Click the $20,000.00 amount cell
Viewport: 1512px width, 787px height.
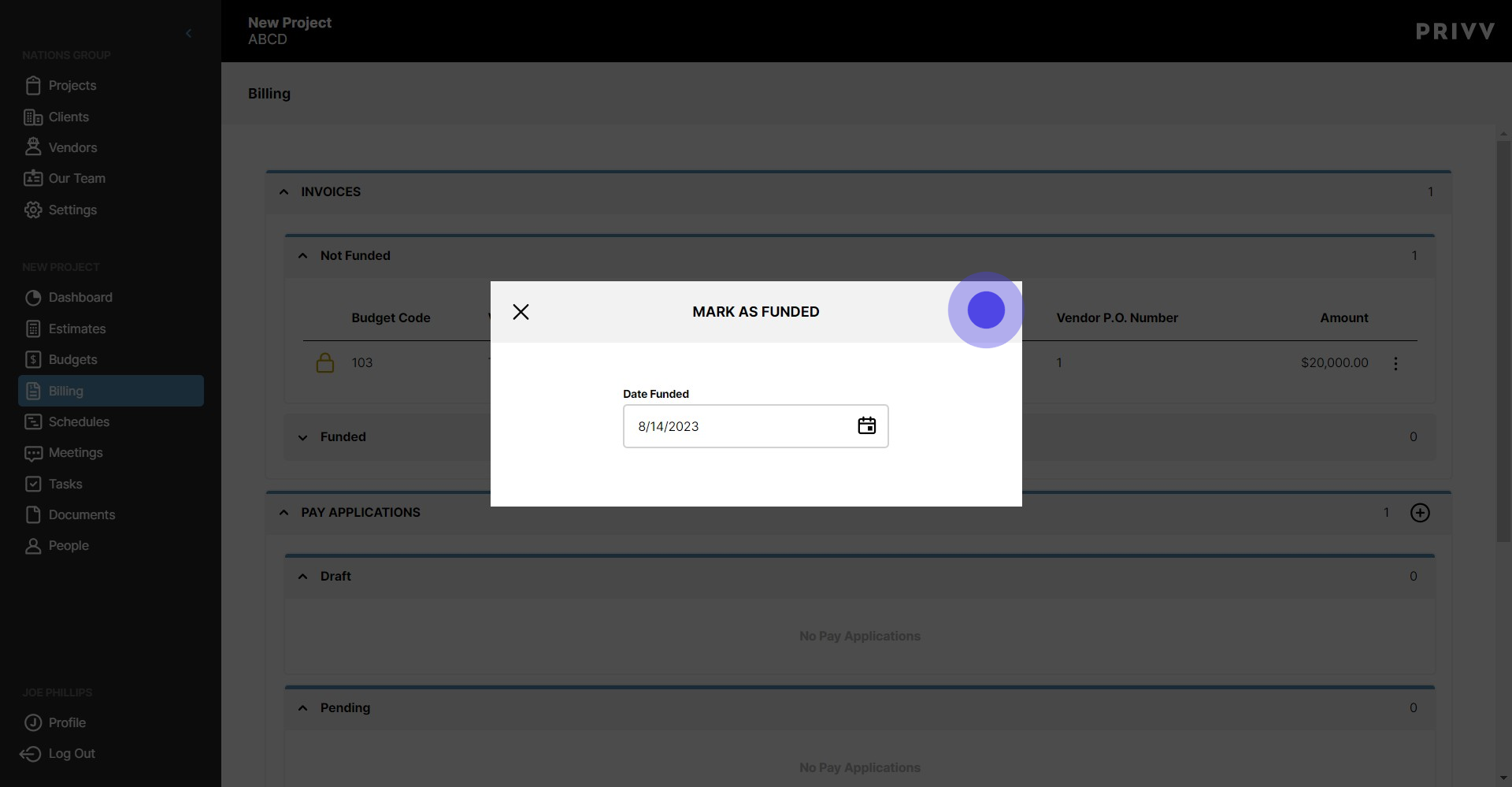point(1334,362)
